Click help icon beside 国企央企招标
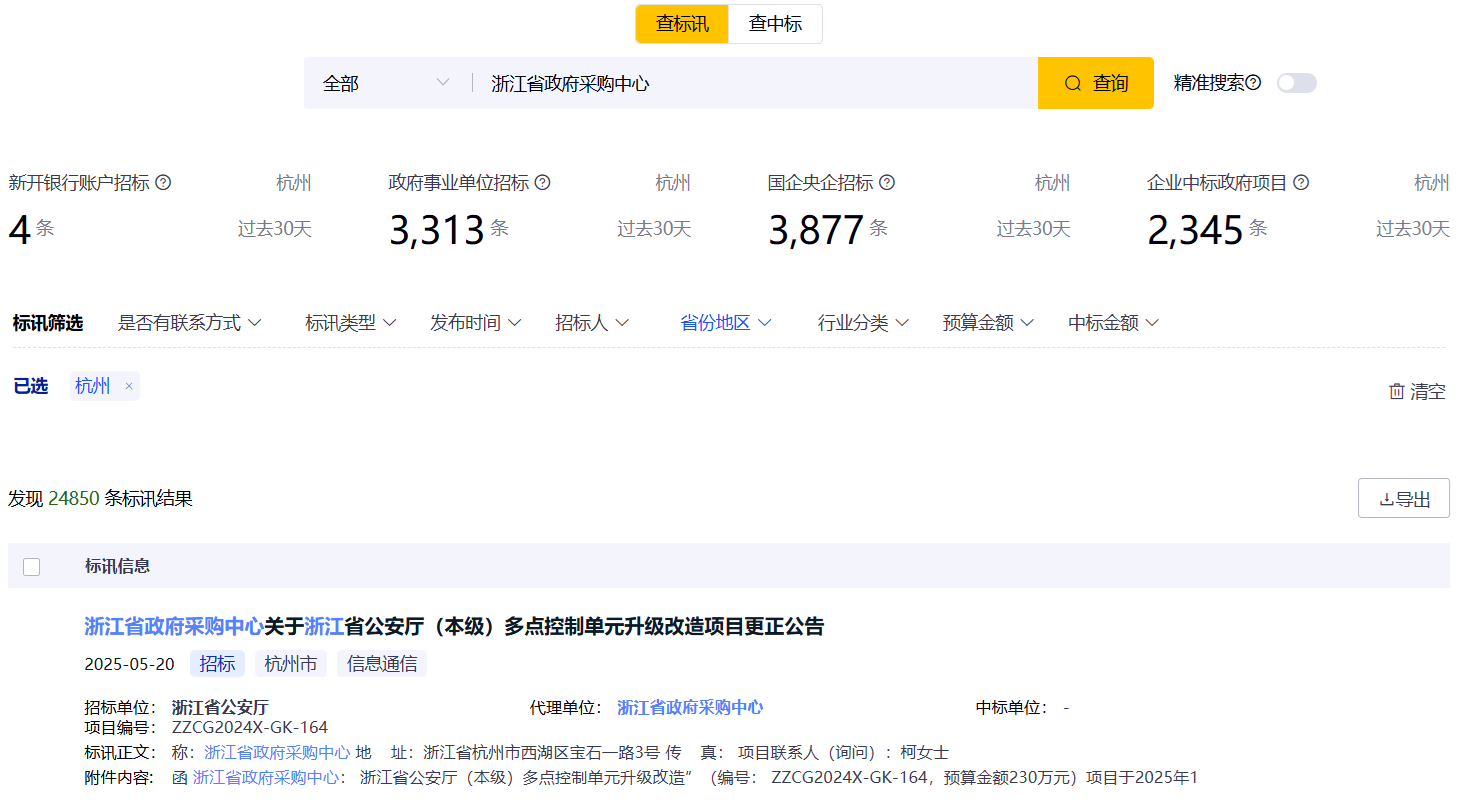The width and height of the screenshot is (1458, 805). 886,183
